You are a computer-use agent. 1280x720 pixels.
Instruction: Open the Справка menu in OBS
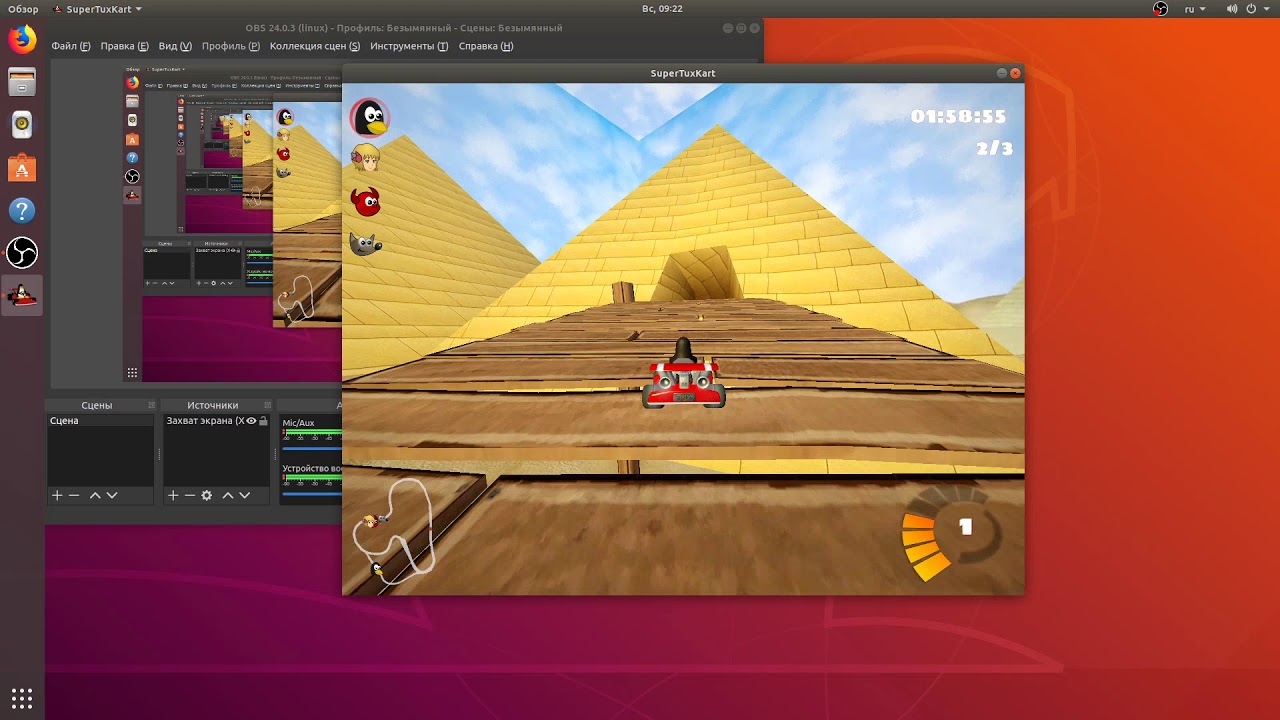486,46
